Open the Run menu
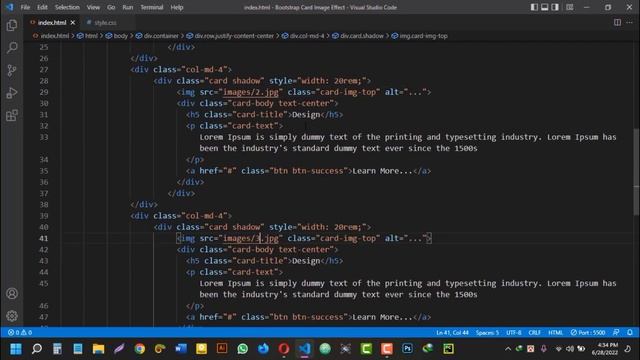The height and width of the screenshot is (360, 640). pos(128,7)
